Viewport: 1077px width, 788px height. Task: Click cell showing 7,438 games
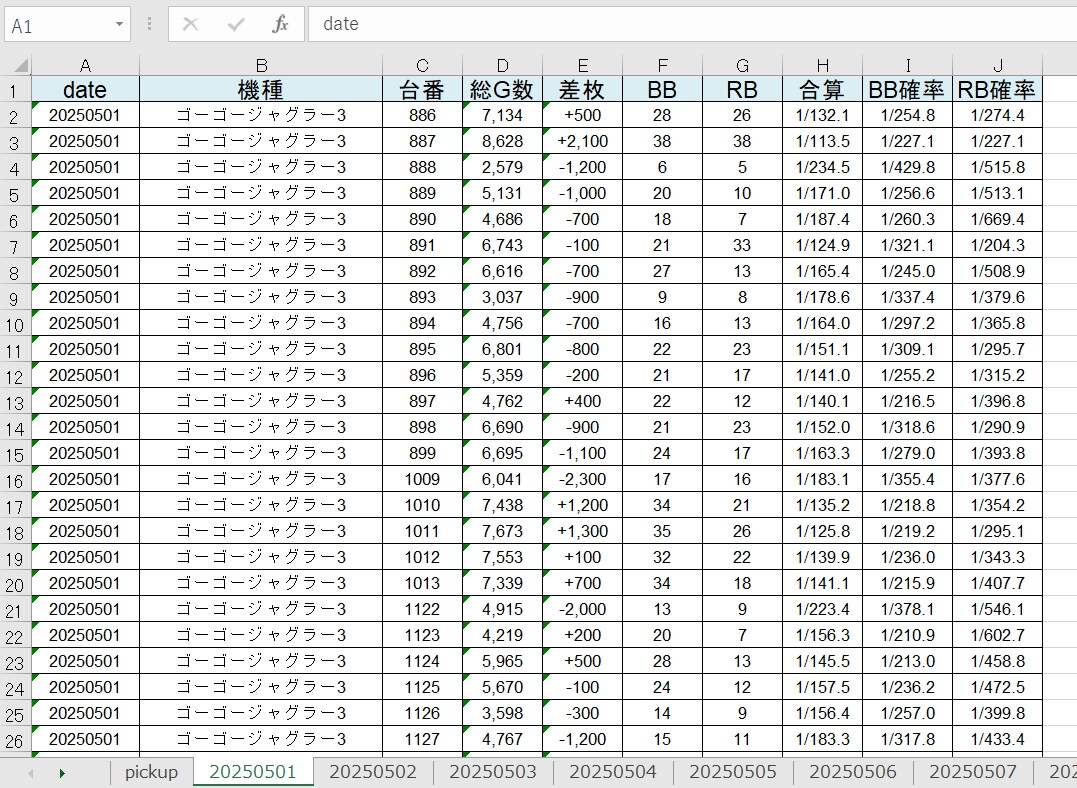(x=503, y=506)
